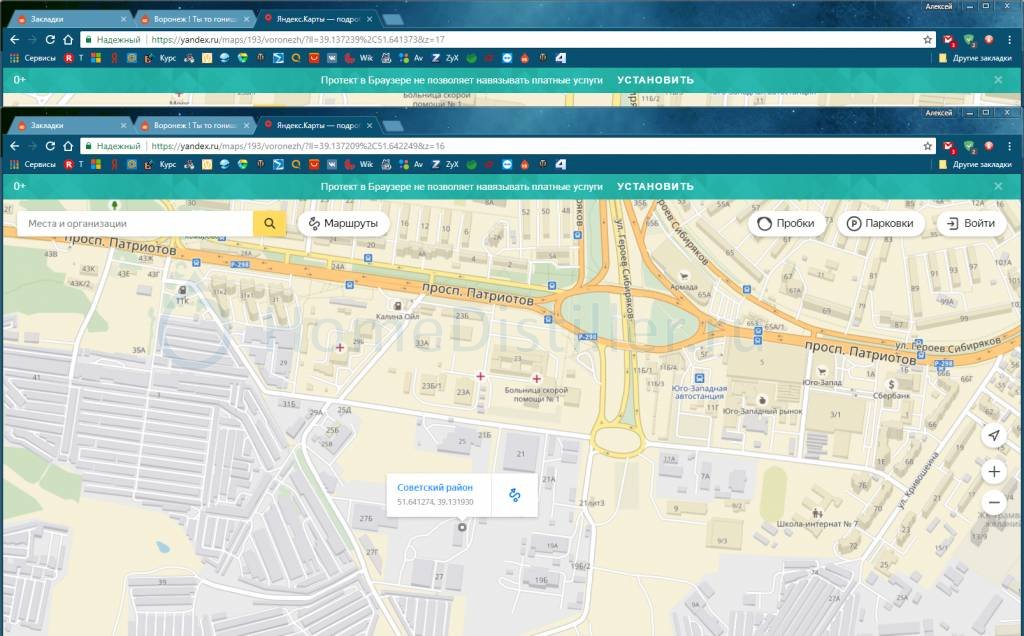The height and width of the screenshot is (636, 1024).
Task: Open the Wik bookmark in the lower window
Action: click(x=359, y=165)
